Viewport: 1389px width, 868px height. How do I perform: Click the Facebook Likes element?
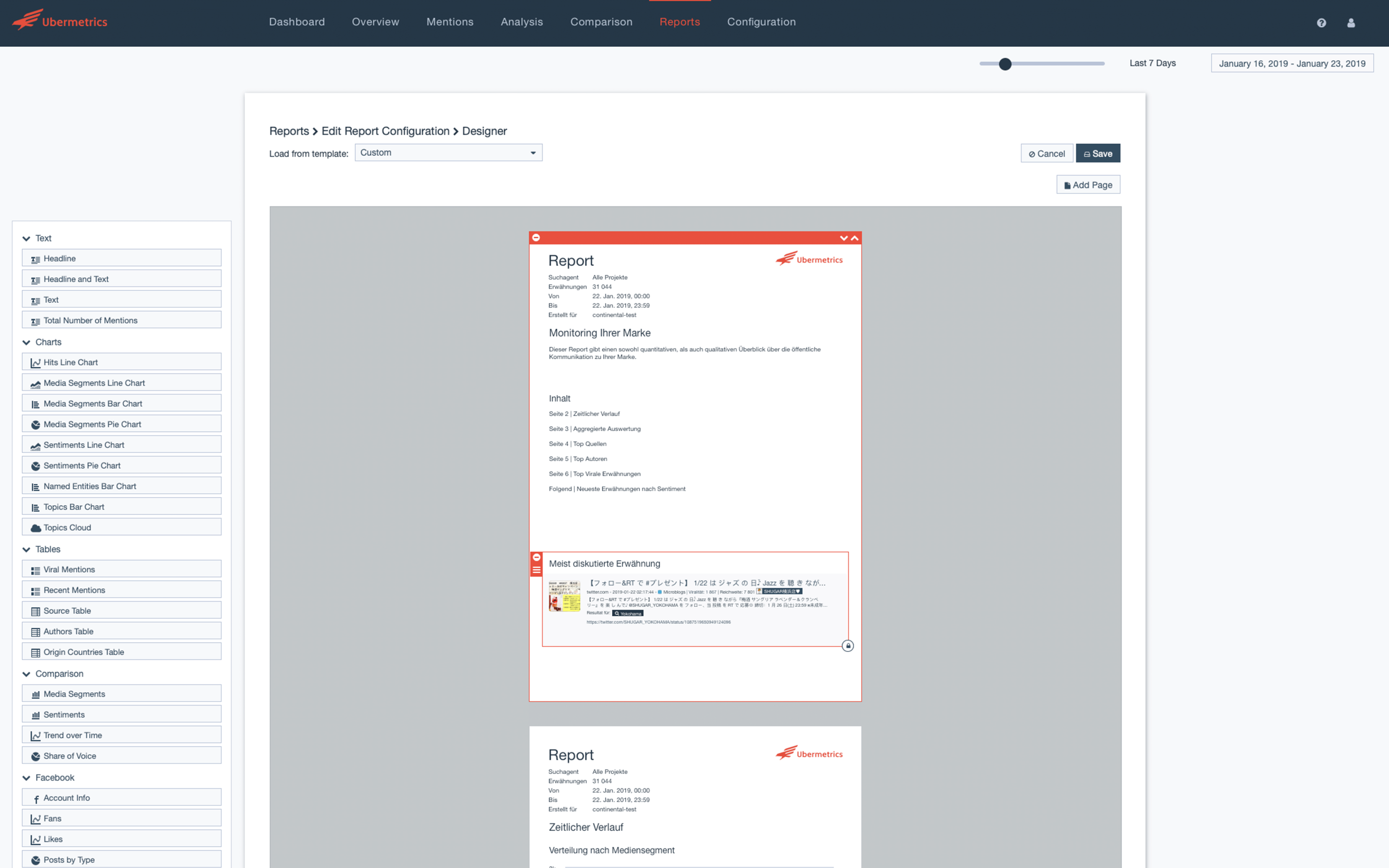(x=122, y=839)
